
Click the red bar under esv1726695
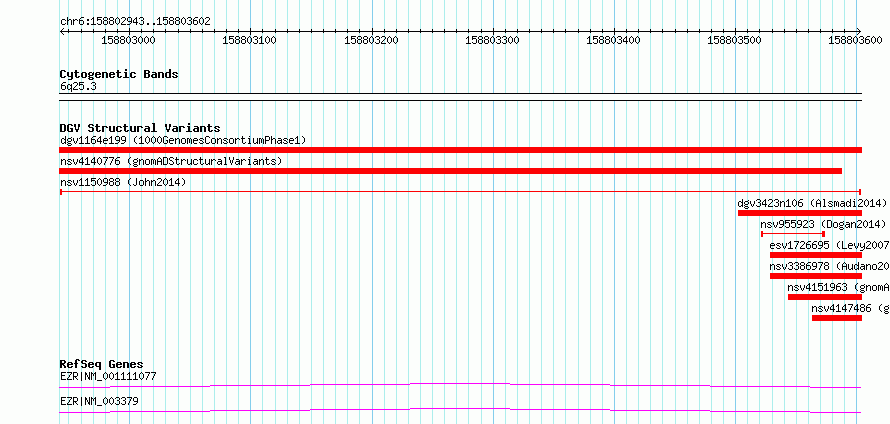click(x=816, y=255)
